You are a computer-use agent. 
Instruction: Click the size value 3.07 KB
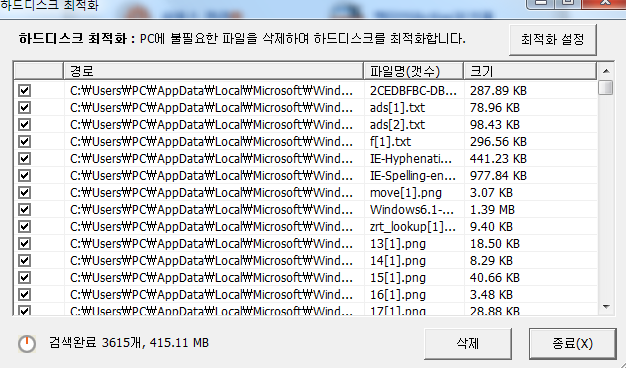(x=491, y=192)
